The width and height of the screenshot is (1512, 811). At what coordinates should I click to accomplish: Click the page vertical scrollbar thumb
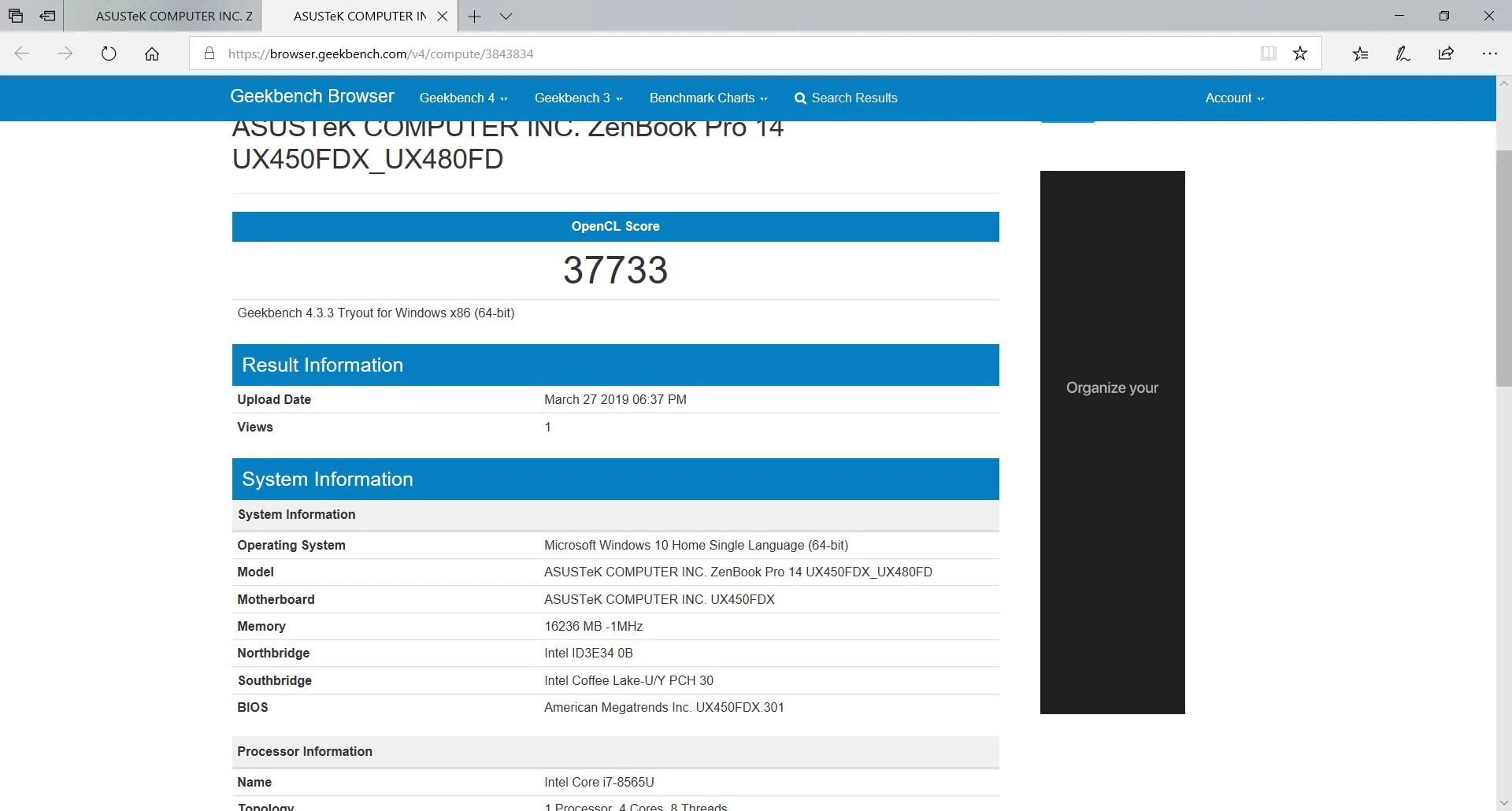pos(1503,268)
